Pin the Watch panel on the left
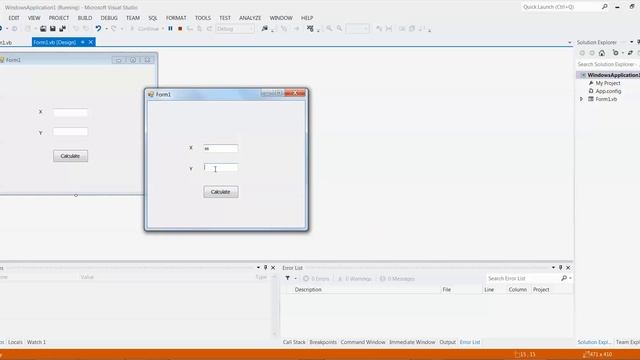The image size is (640, 360). [265, 268]
